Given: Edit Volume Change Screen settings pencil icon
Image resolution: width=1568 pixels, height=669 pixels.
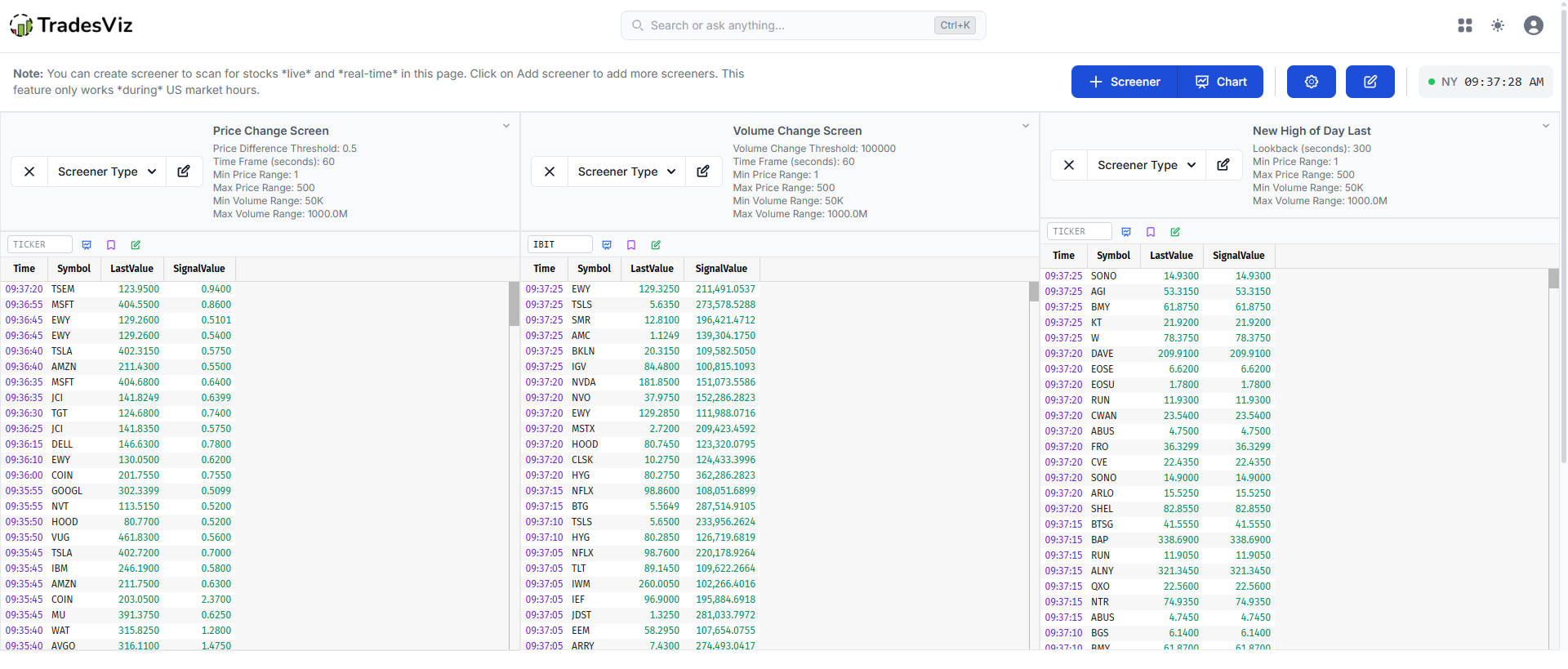Looking at the screenshot, I should click(x=703, y=172).
